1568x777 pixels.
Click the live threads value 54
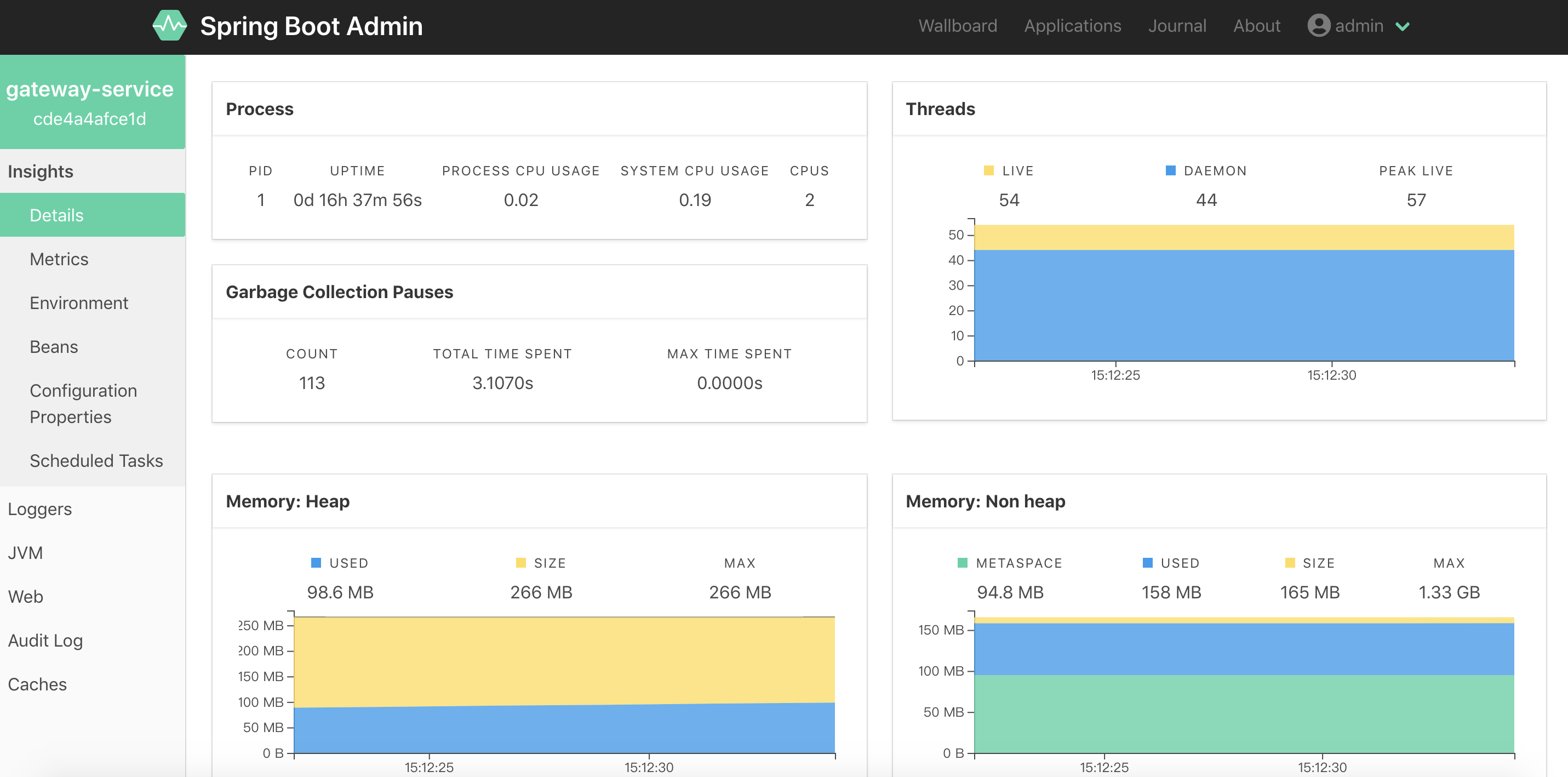(x=1009, y=200)
